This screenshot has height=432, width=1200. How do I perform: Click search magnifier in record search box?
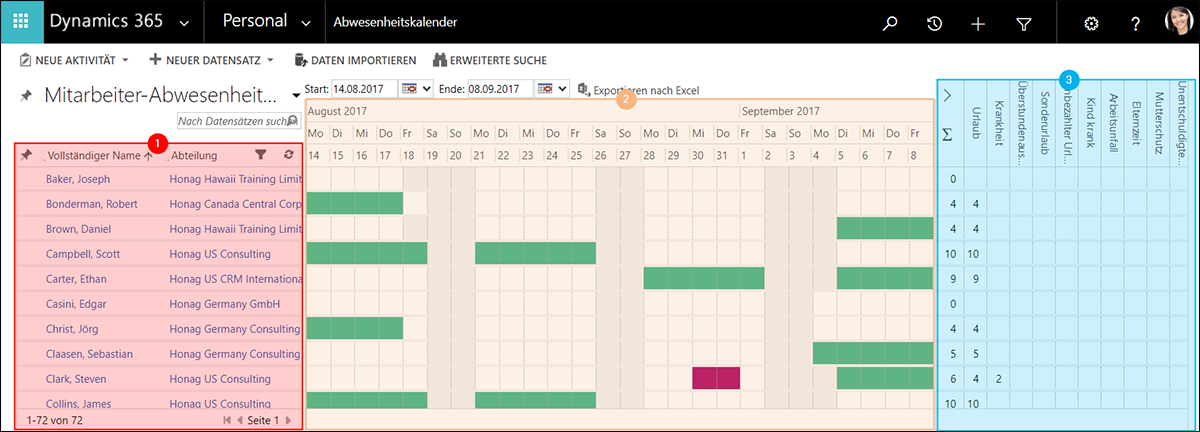293,121
